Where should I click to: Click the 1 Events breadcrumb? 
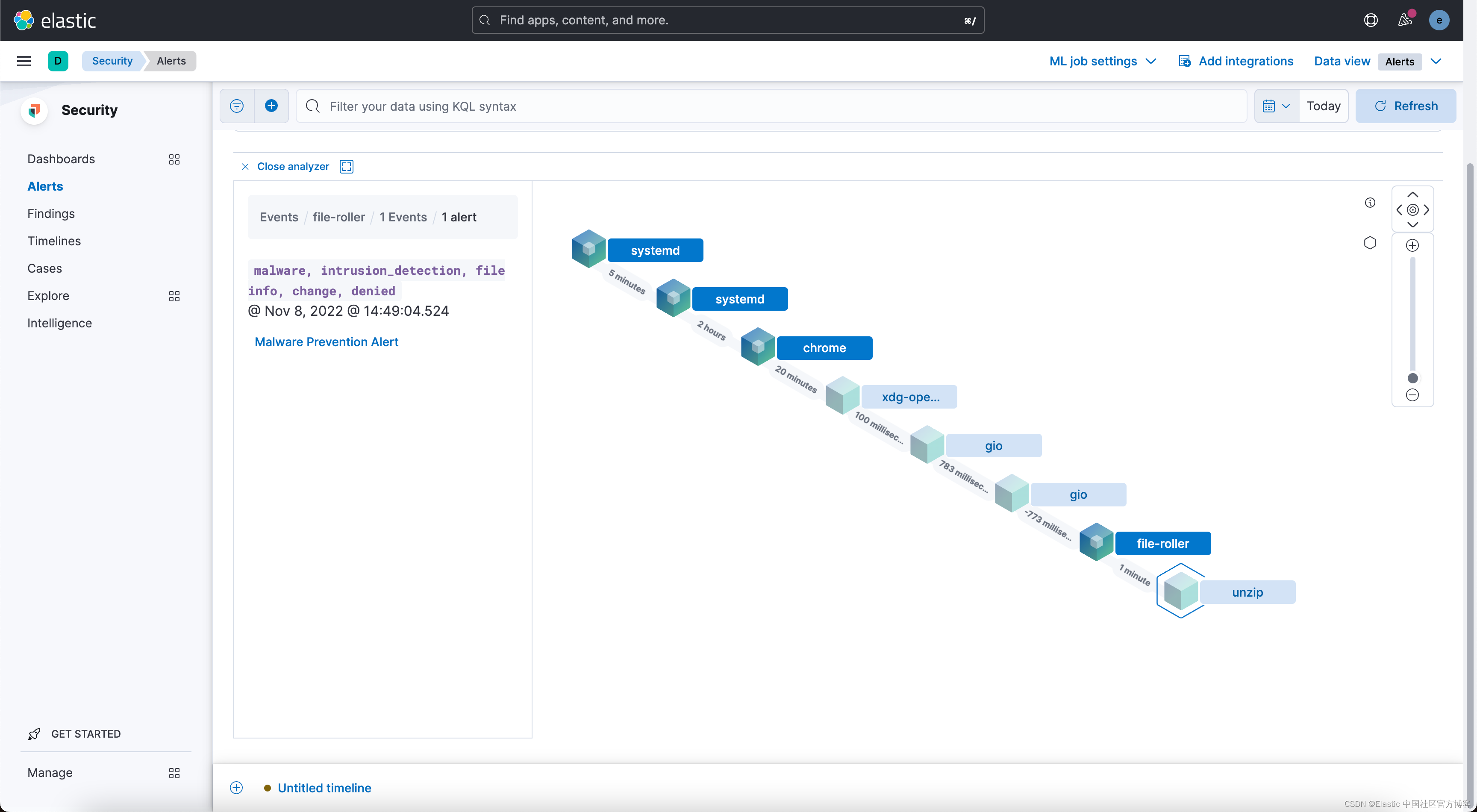[403, 217]
